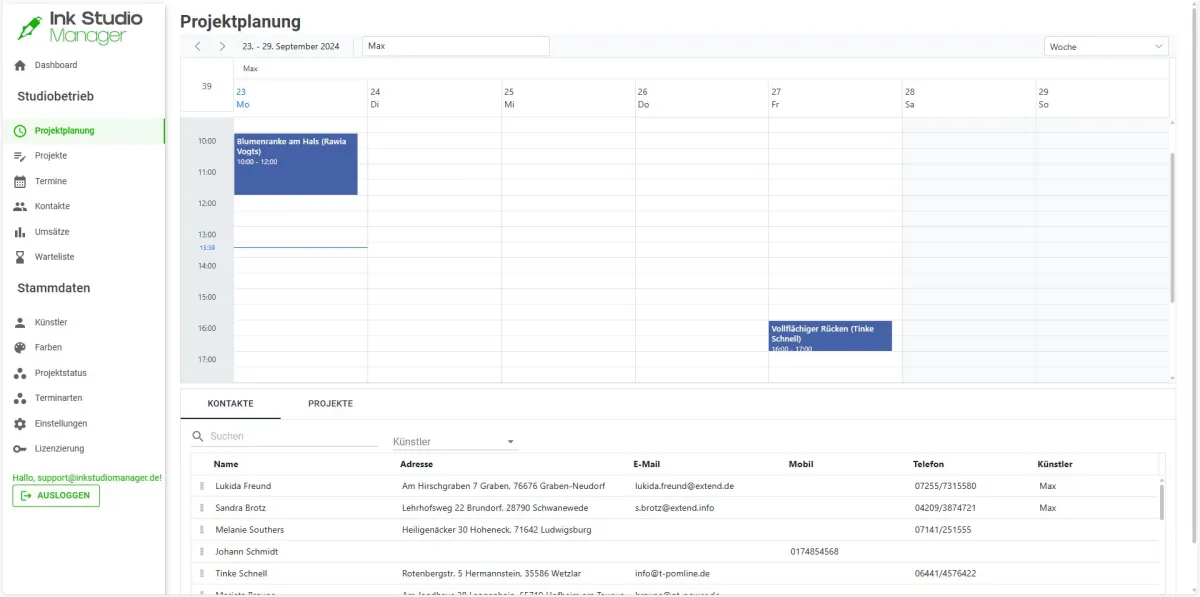The image size is (1200, 597).
Task: Go to next week with right chevron
Action: (x=222, y=45)
